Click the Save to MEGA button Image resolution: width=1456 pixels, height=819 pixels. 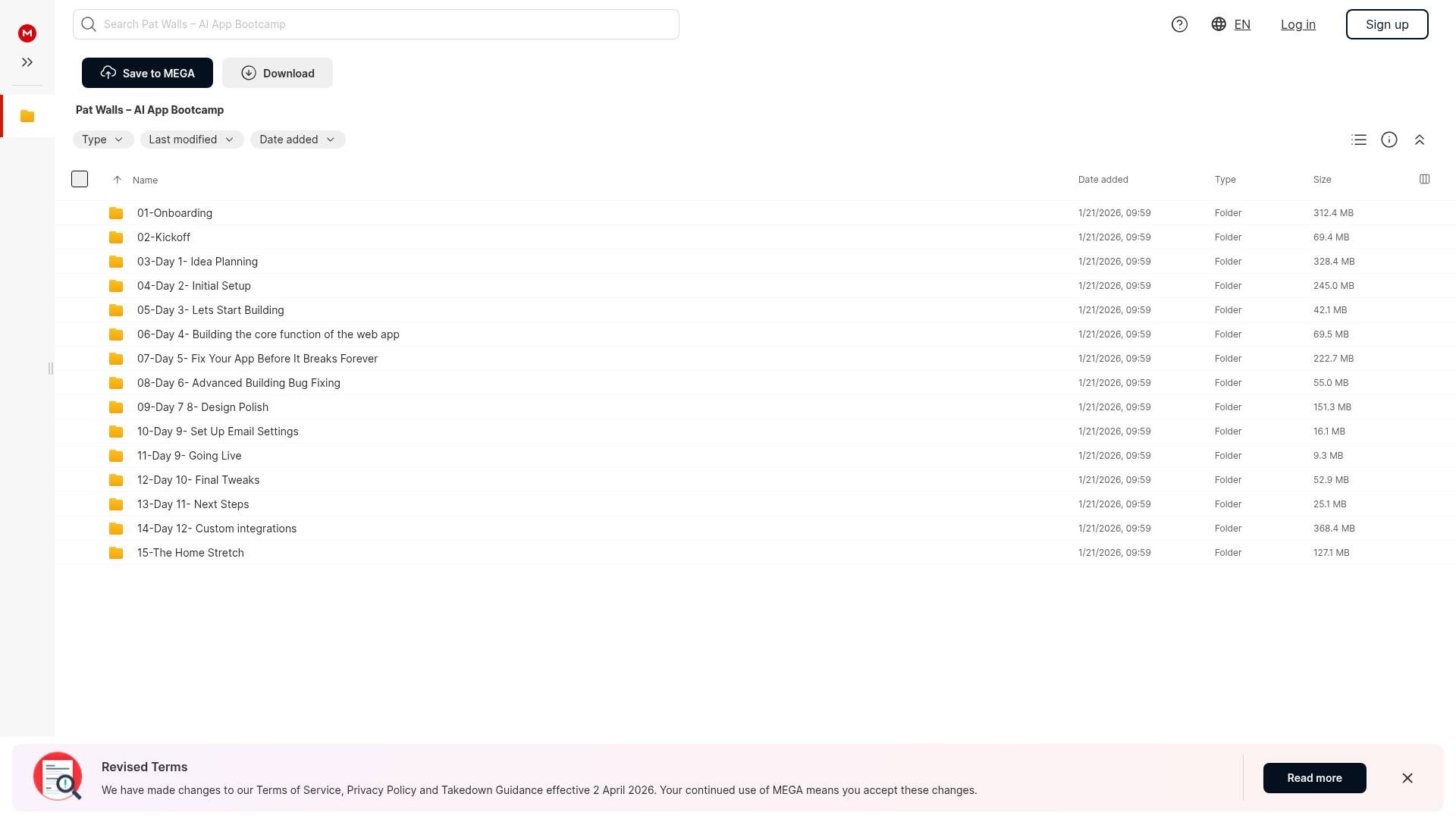(x=147, y=73)
